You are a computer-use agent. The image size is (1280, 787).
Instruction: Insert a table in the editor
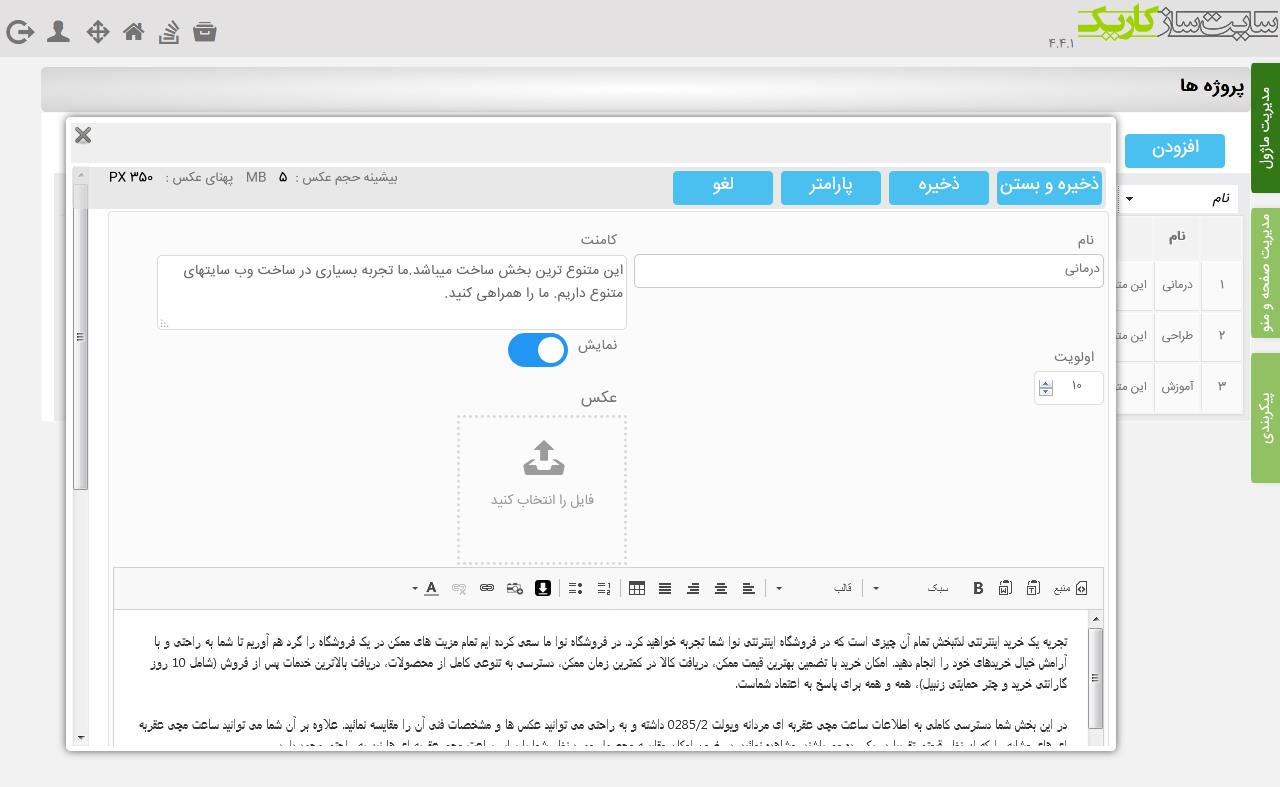coord(637,588)
